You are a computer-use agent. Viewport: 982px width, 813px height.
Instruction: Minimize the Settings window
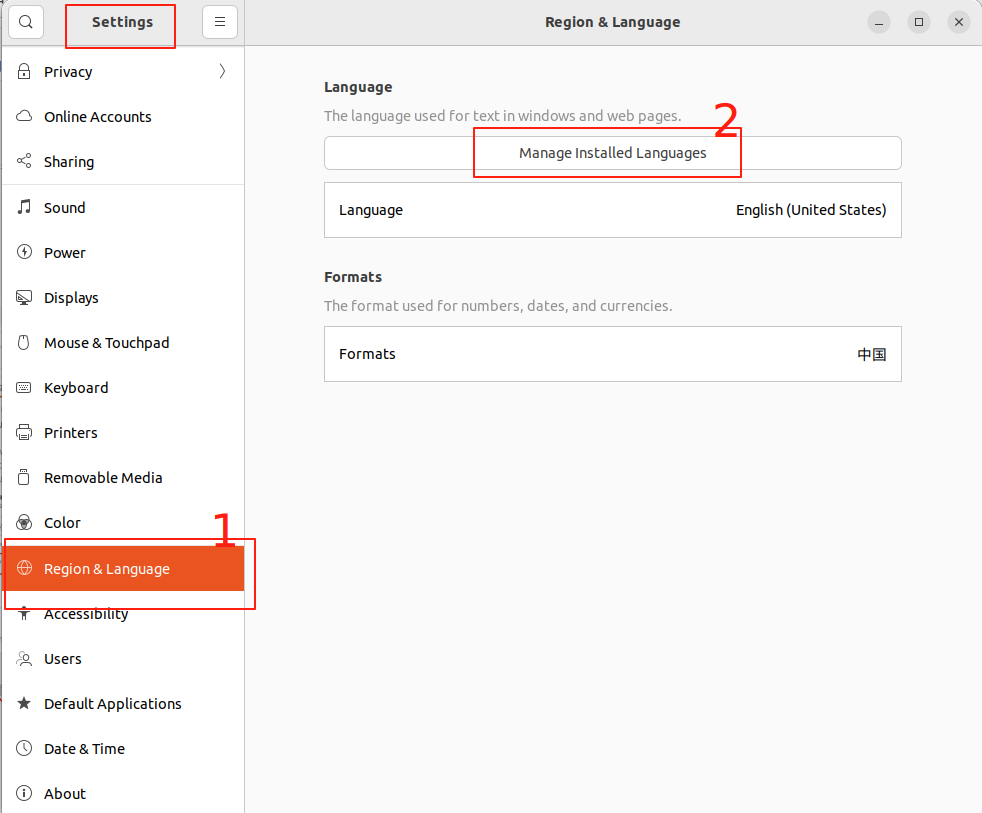[879, 22]
